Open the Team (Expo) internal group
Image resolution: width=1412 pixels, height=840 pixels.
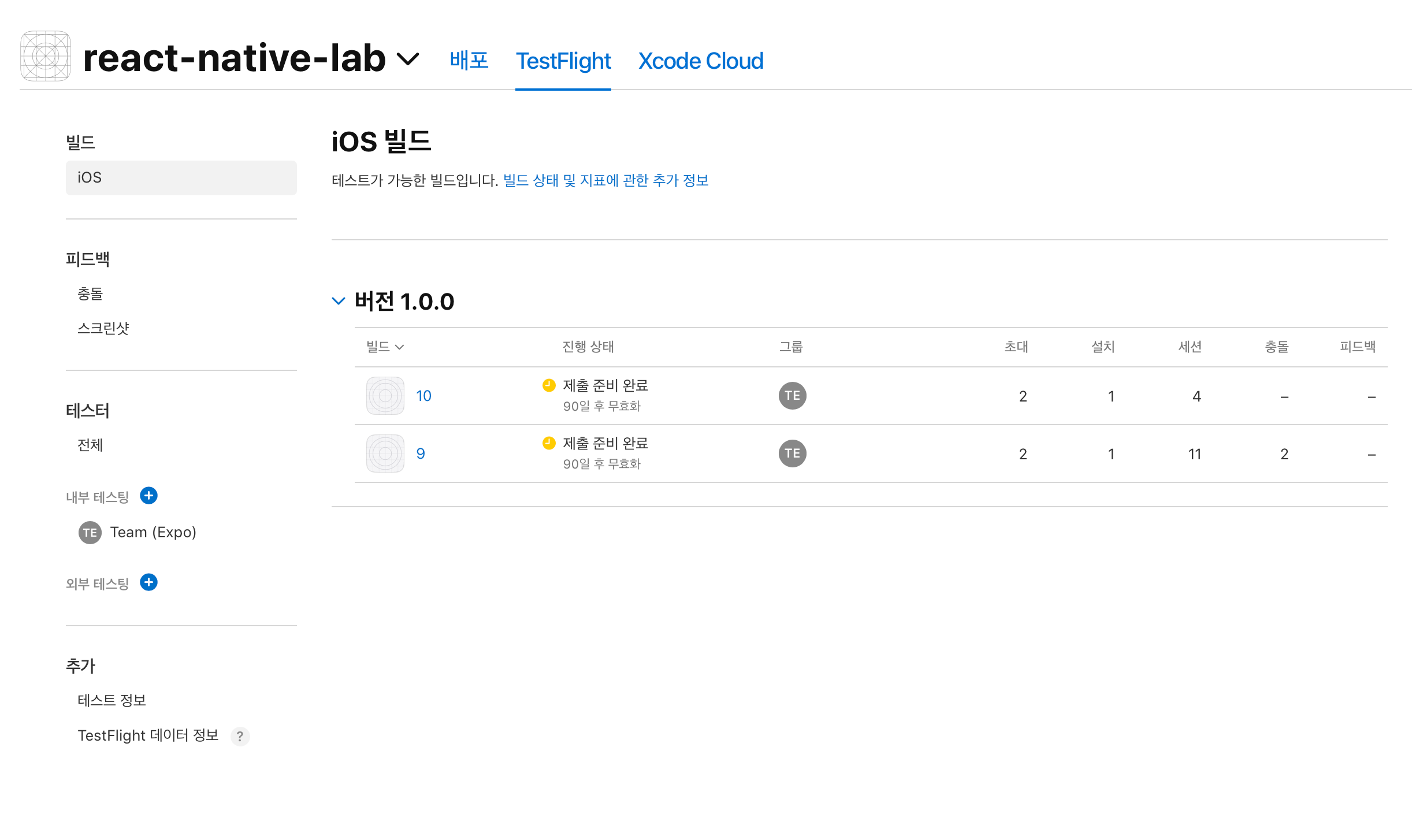(x=153, y=532)
